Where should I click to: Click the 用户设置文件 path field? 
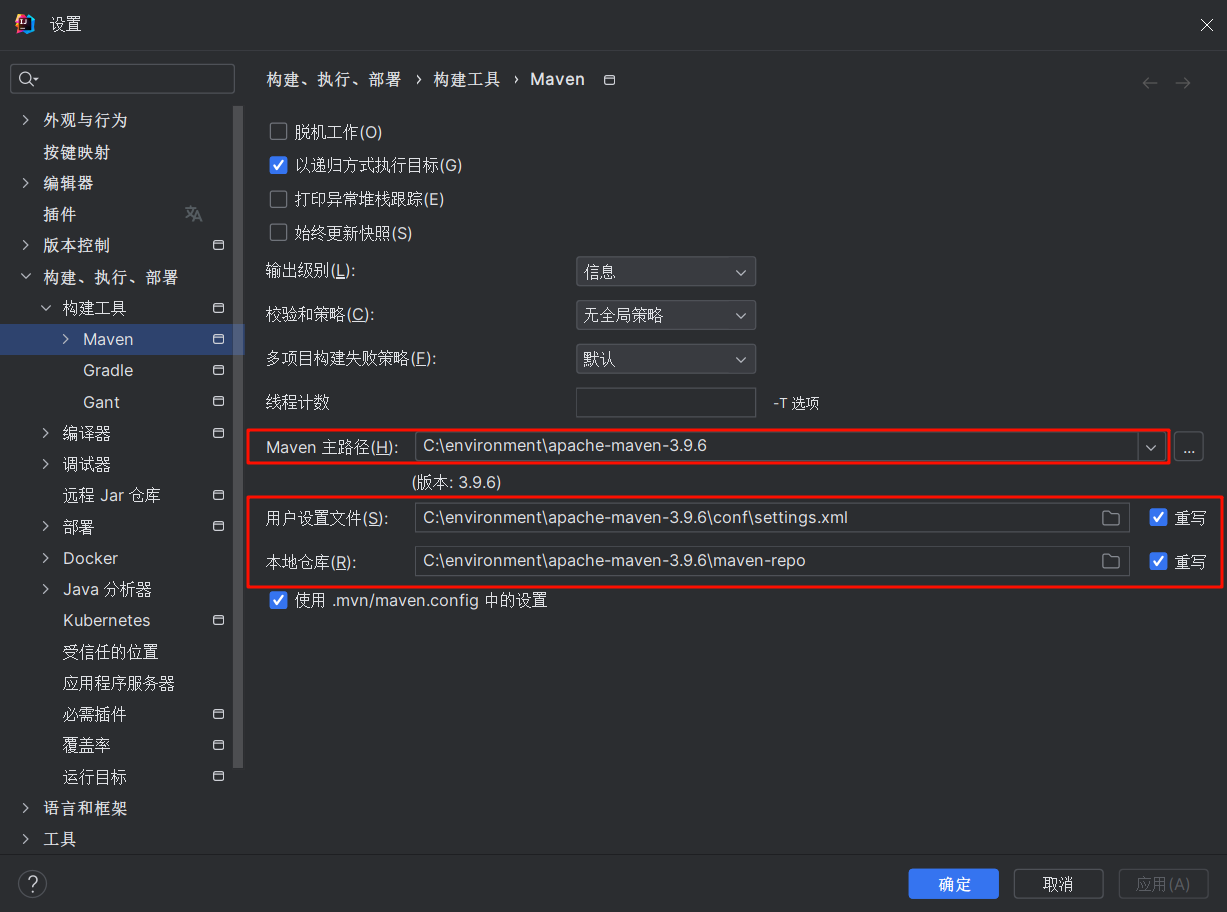tap(772, 518)
